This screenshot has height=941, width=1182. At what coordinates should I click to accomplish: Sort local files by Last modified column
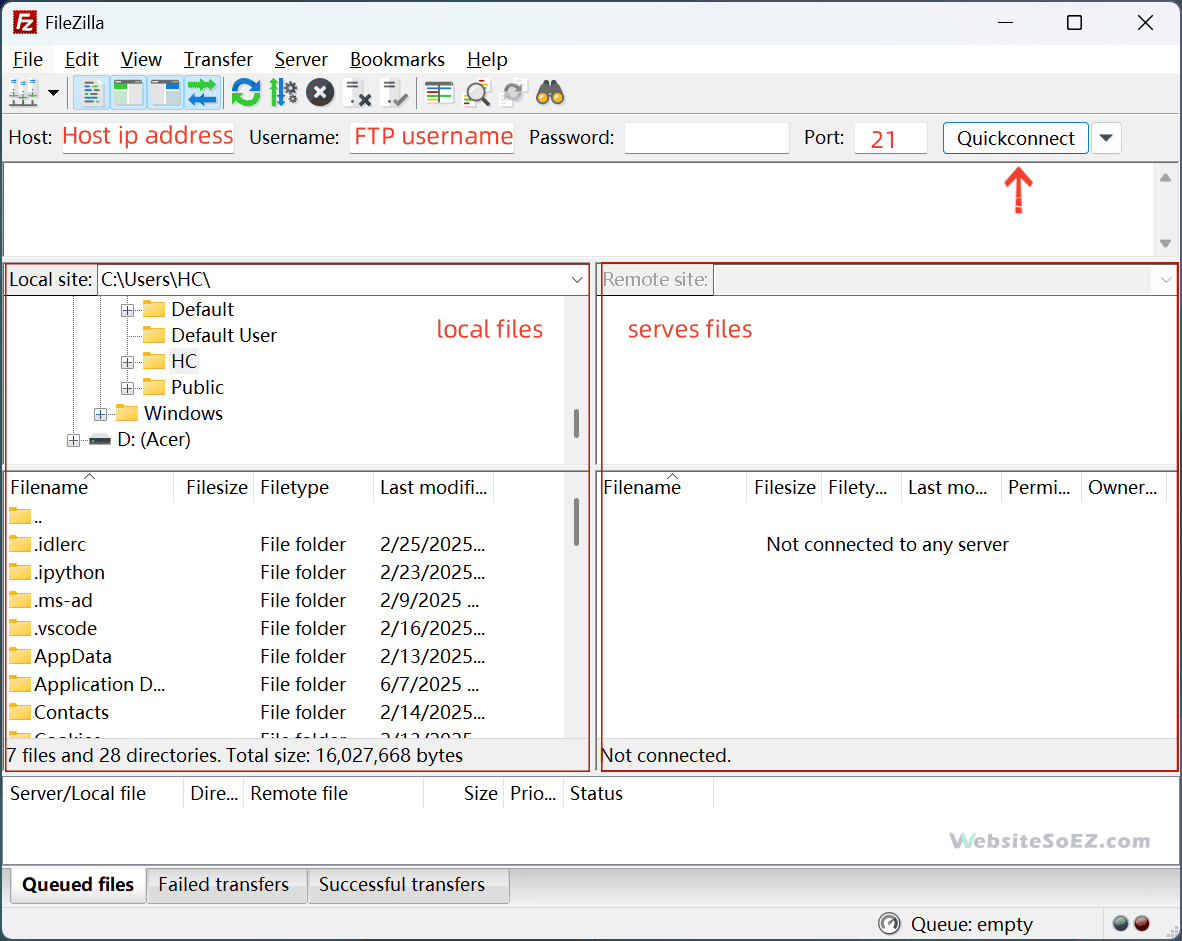click(x=434, y=488)
